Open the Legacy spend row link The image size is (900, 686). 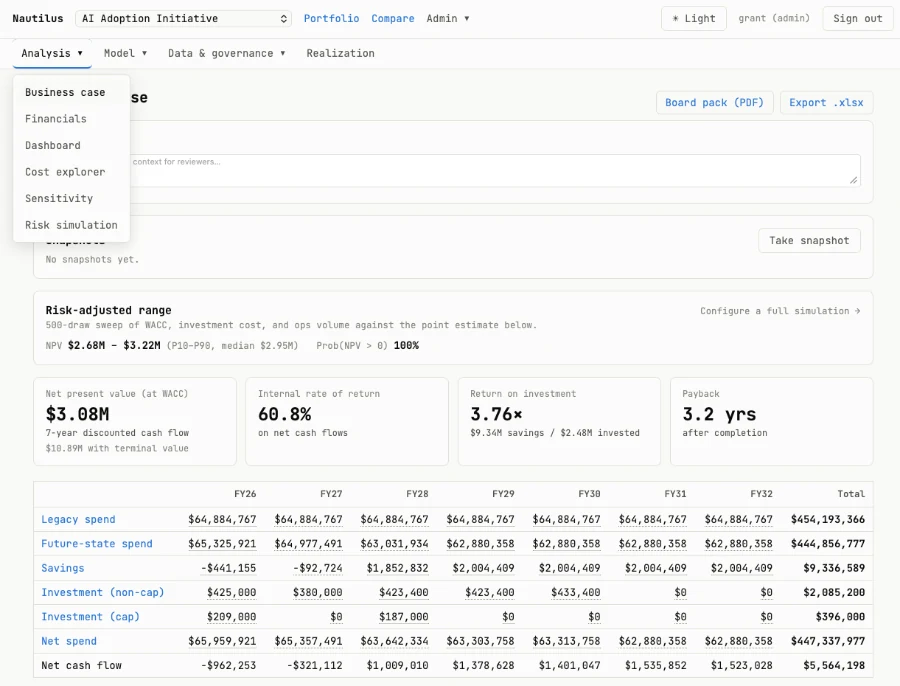[x=78, y=520]
